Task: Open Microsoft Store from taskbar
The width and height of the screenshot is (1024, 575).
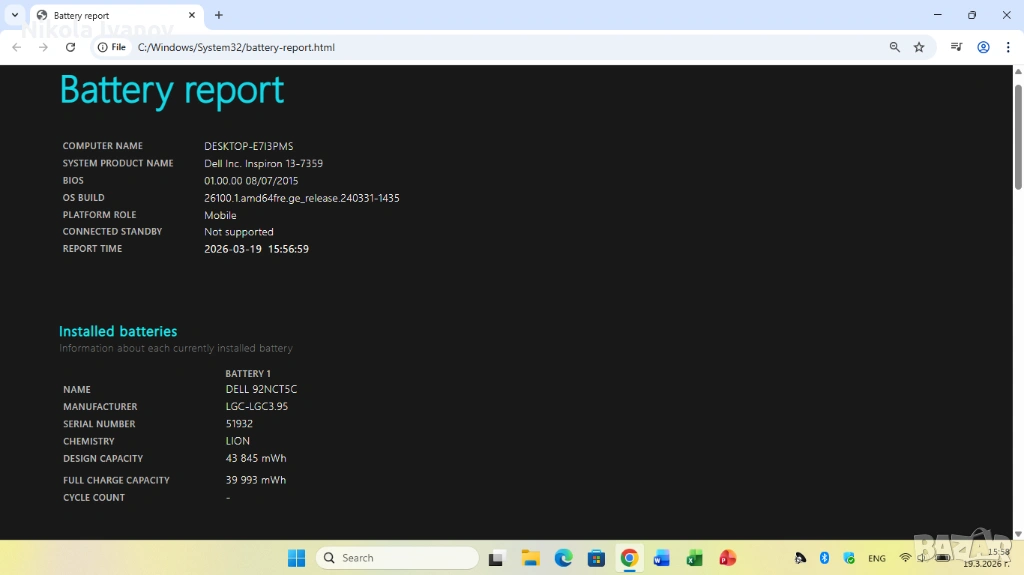Action: click(x=596, y=558)
